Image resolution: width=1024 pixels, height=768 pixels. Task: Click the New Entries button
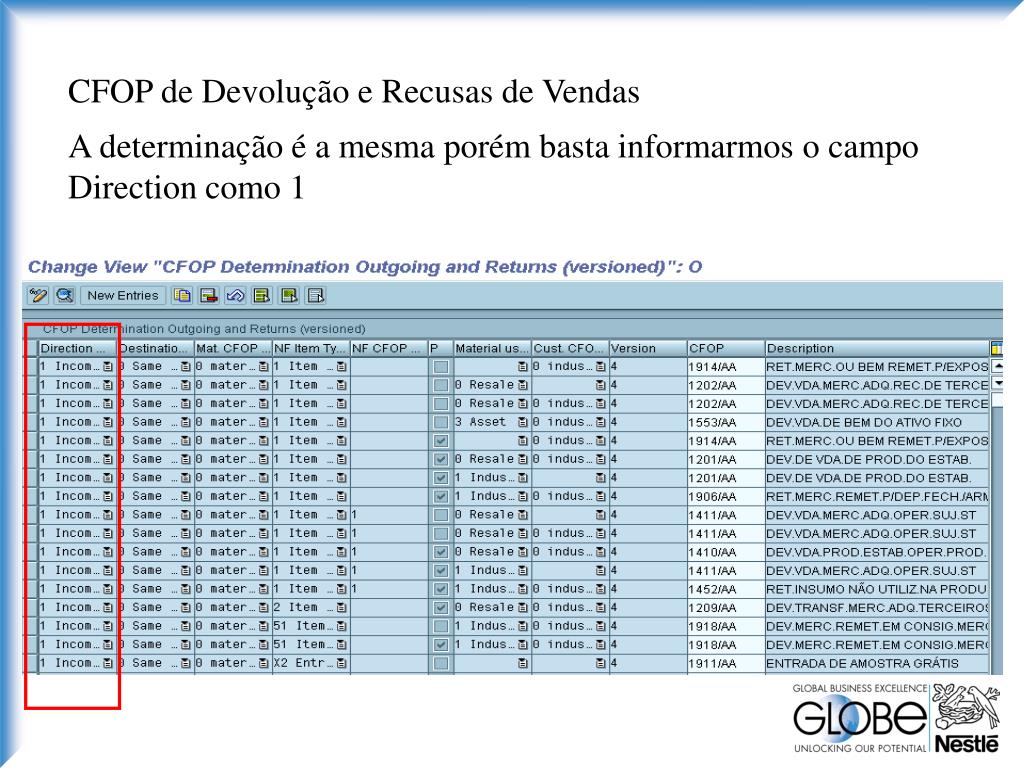(x=123, y=296)
